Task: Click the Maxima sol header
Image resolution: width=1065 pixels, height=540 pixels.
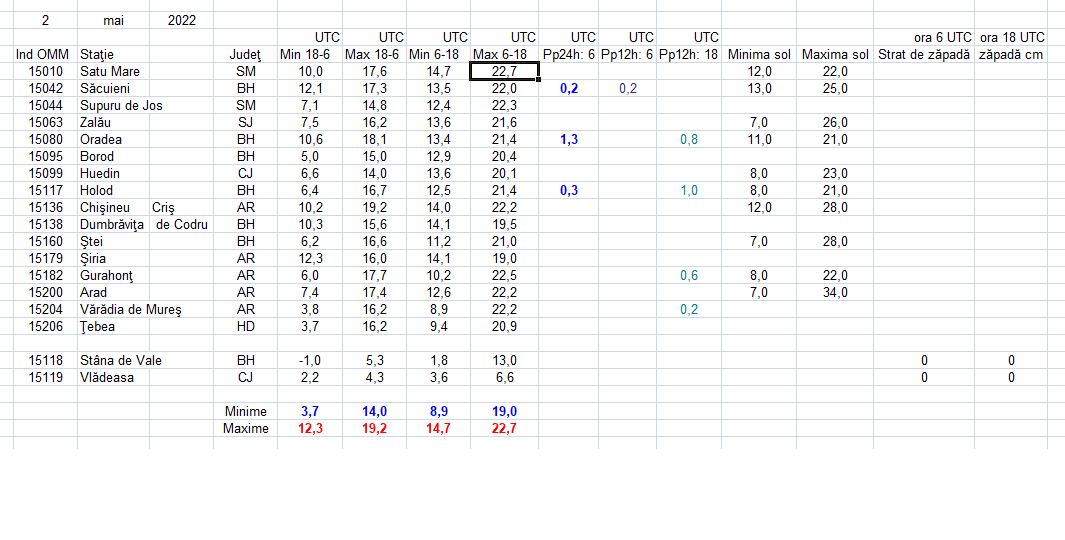Action: point(835,54)
